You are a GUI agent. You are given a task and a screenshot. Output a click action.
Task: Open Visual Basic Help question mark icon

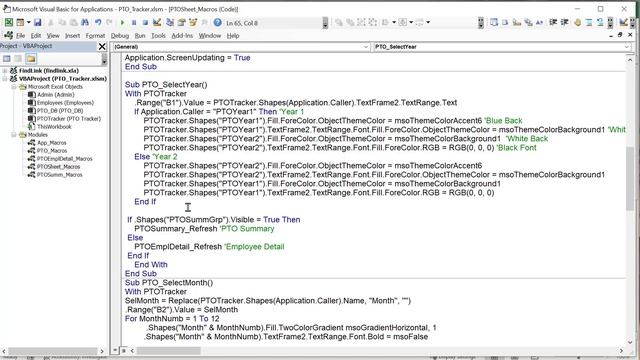218,22
